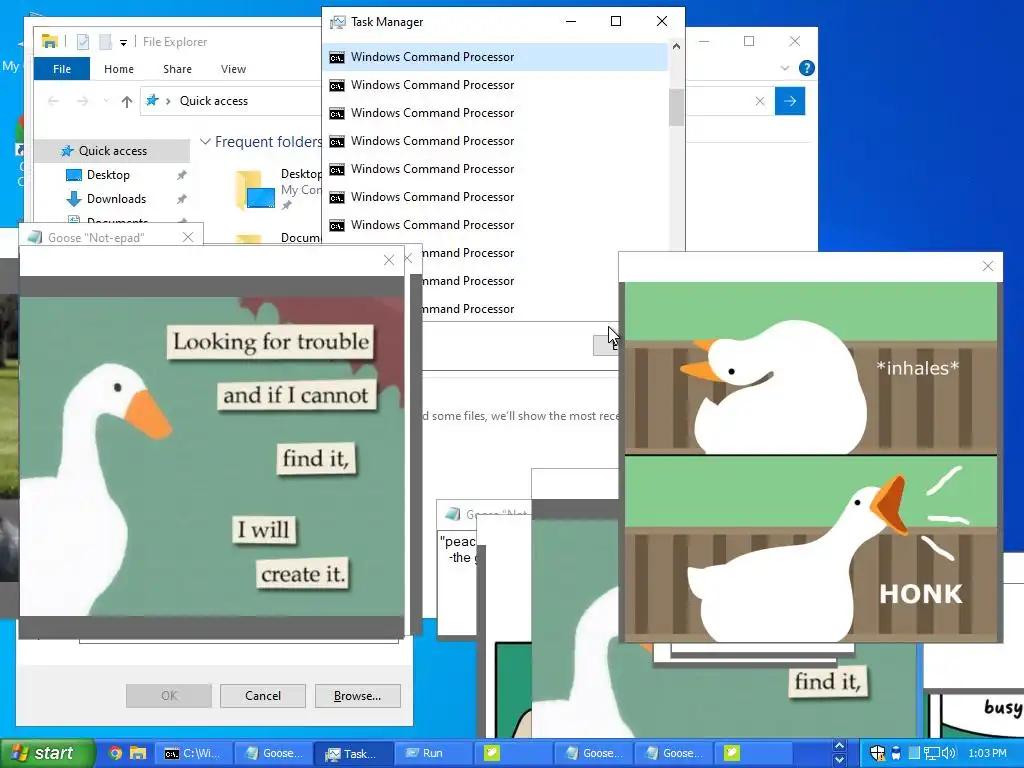Open the Desktop folder thumbnail in Frequent folders
The width and height of the screenshot is (1024, 768).
[255, 189]
